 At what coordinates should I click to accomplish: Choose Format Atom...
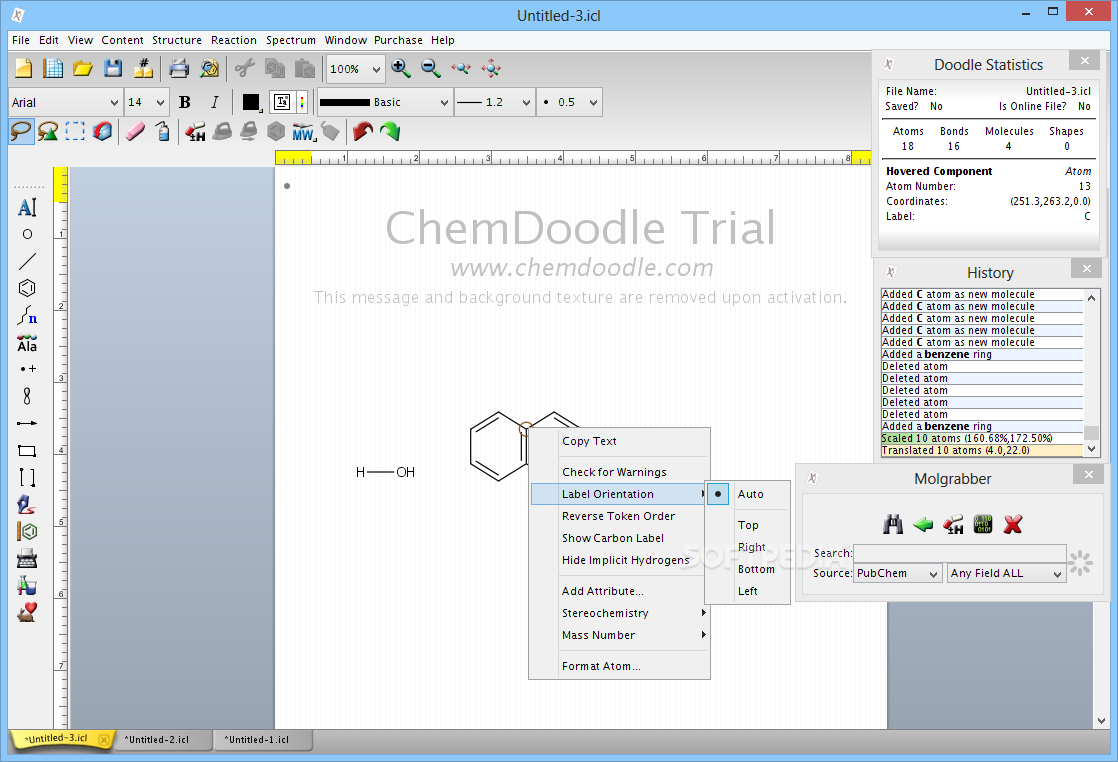620,666
